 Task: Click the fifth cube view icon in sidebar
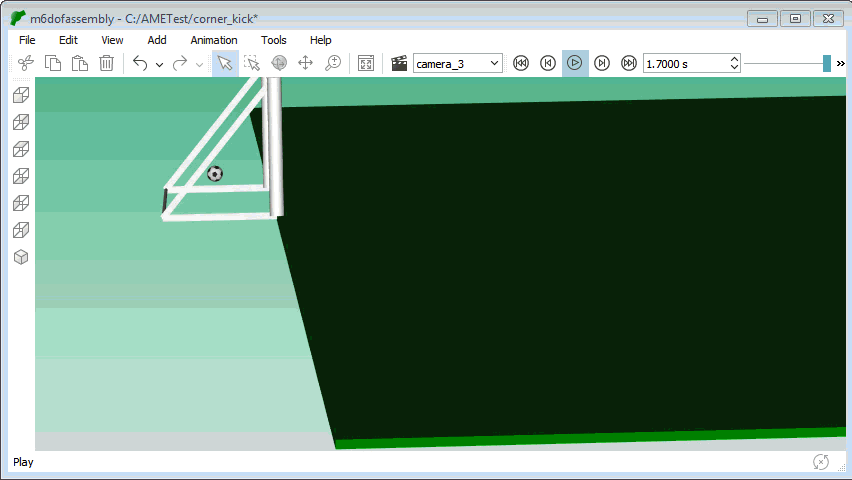click(21, 203)
